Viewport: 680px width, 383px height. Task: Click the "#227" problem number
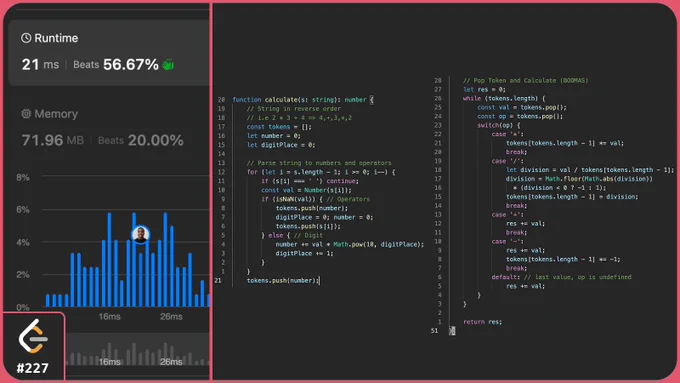[33, 368]
